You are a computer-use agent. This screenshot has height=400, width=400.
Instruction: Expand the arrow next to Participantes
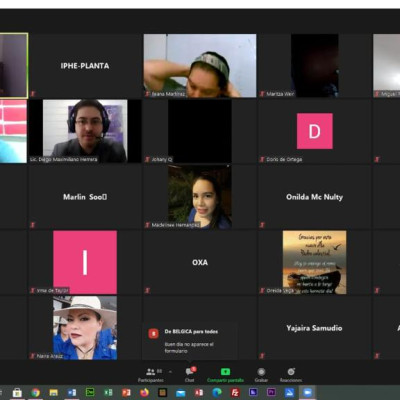tap(170, 371)
